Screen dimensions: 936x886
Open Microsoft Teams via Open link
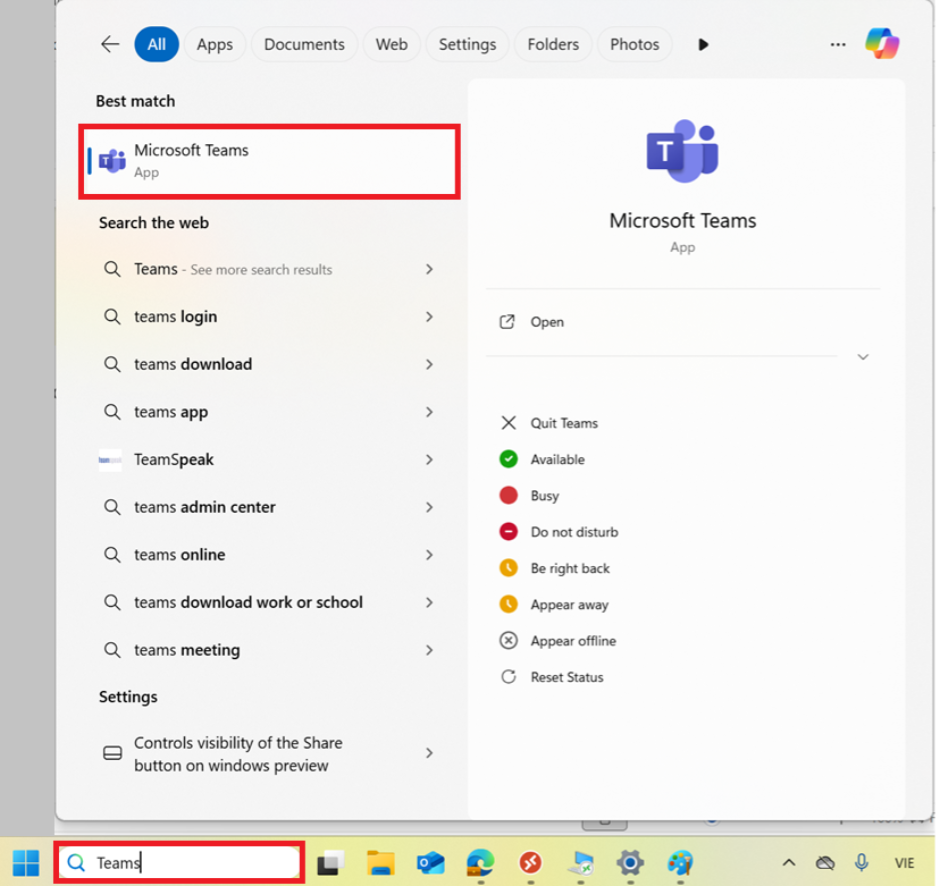(532, 322)
